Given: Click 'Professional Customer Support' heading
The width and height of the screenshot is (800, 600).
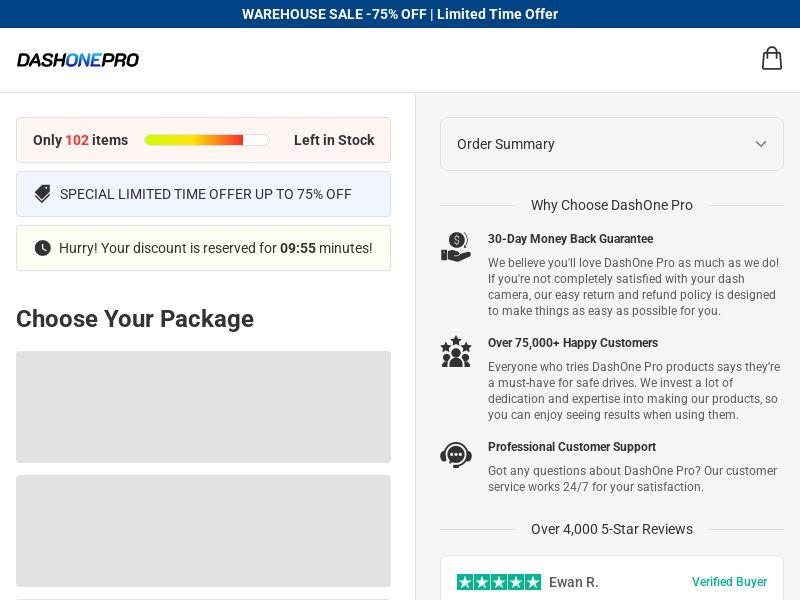Looking at the screenshot, I should point(572,446).
